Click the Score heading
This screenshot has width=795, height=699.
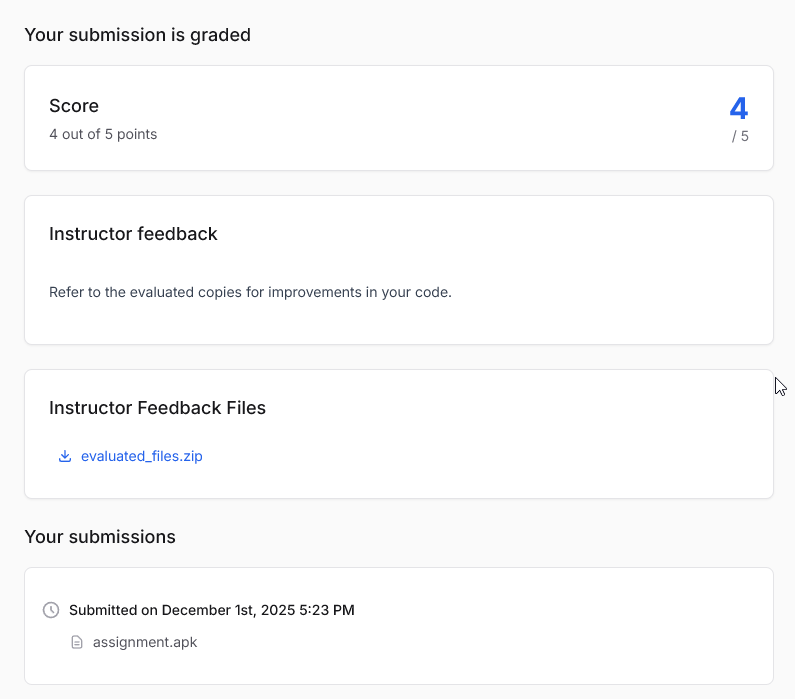74,106
